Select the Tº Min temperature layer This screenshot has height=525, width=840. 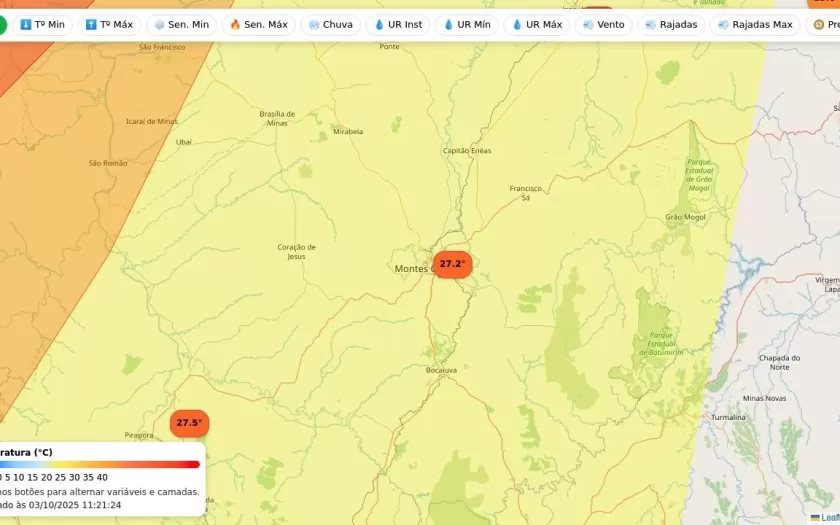coord(42,24)
